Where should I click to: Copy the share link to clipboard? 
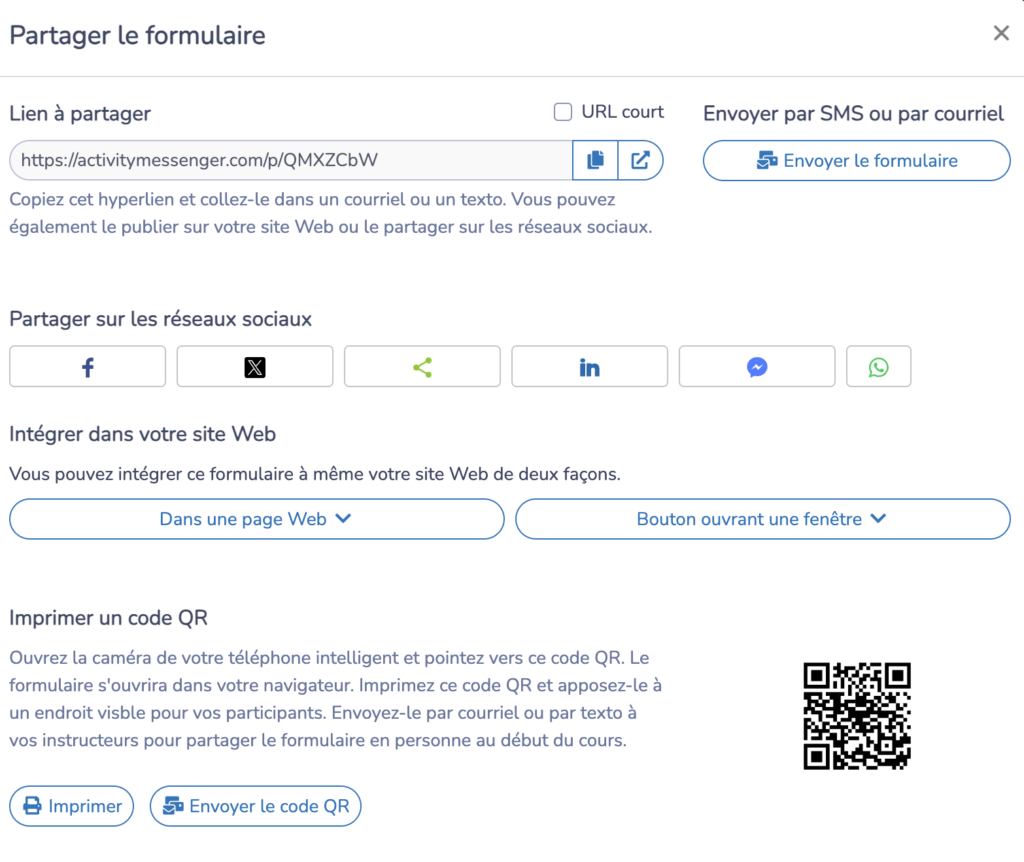click(595, 160)
